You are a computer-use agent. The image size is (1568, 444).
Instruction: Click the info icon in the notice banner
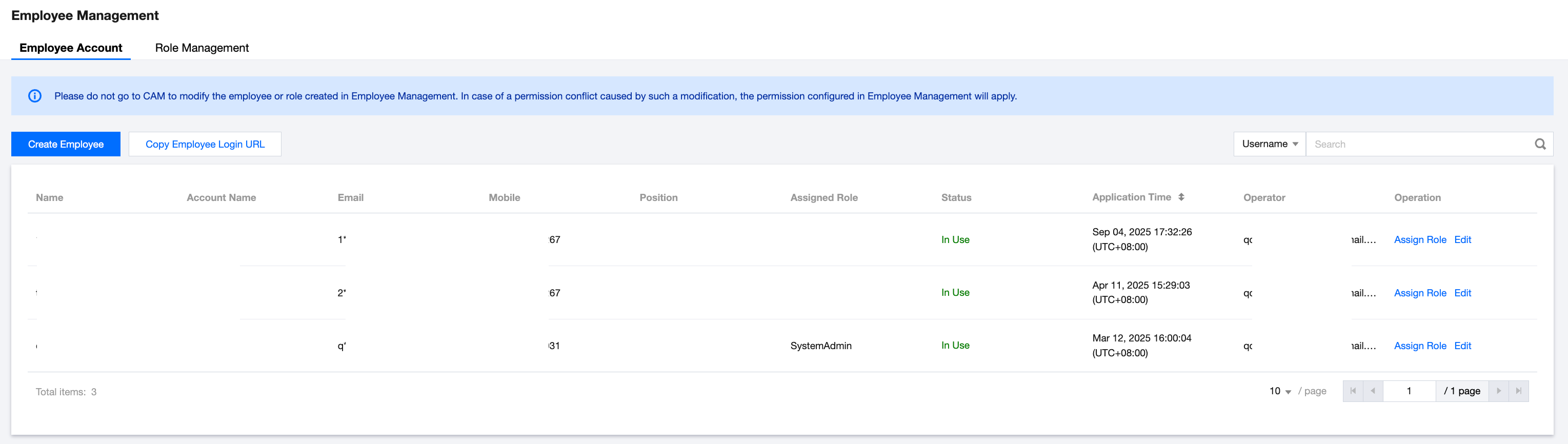pyautogui.click(x=35, y=96)
